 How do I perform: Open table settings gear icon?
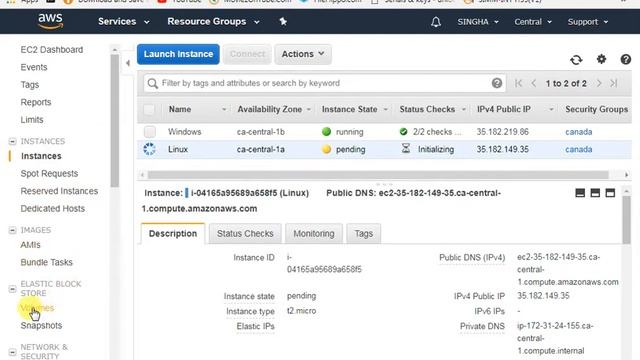coord(601,59)
